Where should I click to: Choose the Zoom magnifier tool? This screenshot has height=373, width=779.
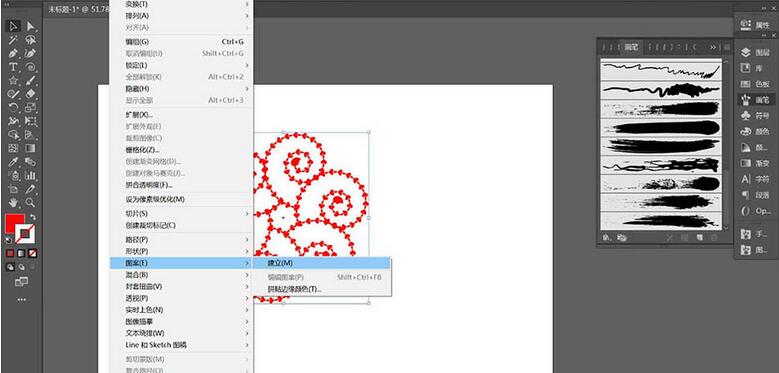[x=30, y=202]
